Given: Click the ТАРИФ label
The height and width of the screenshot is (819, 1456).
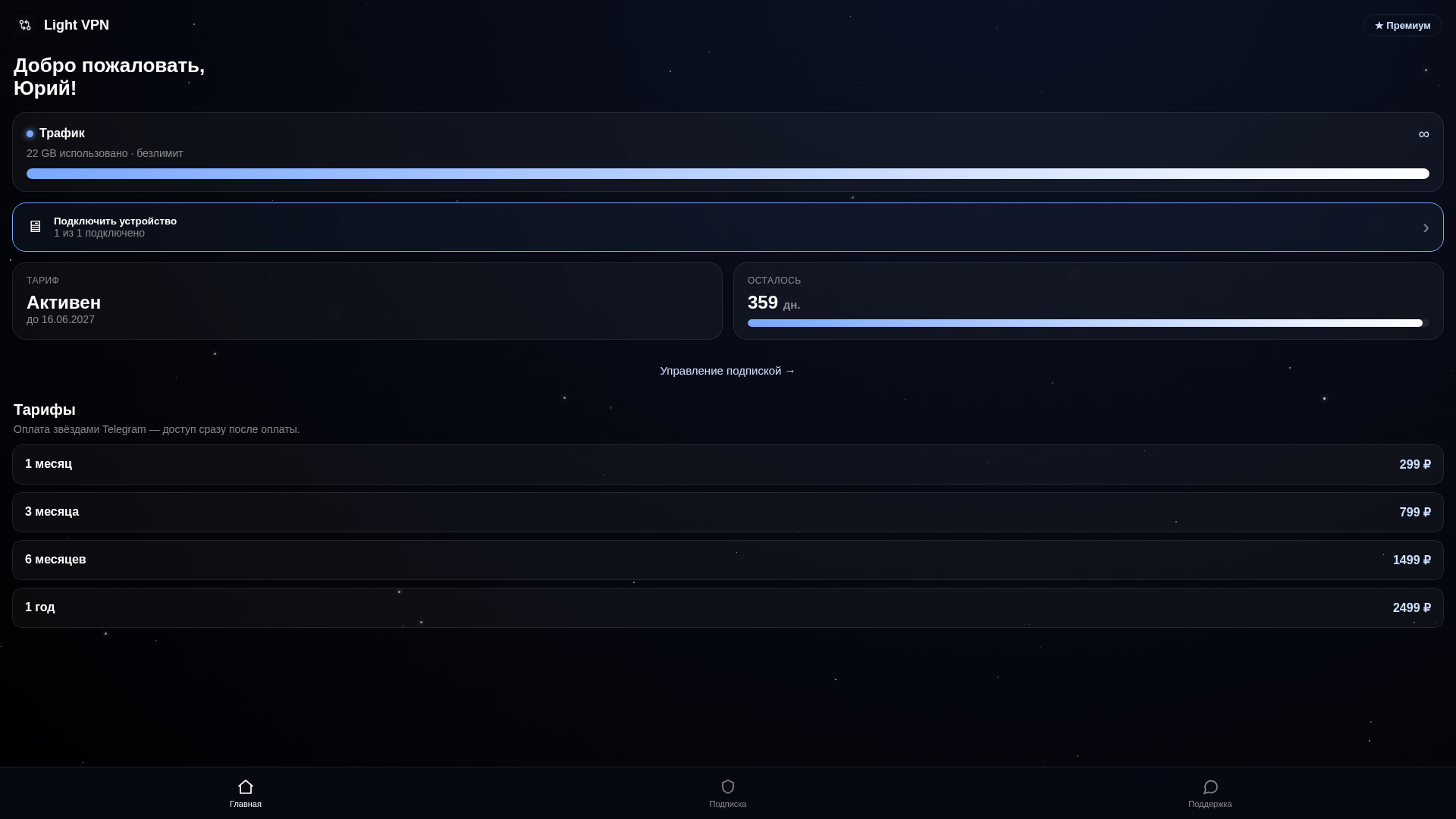Looking at the screenshot, I should pos(42,281).
